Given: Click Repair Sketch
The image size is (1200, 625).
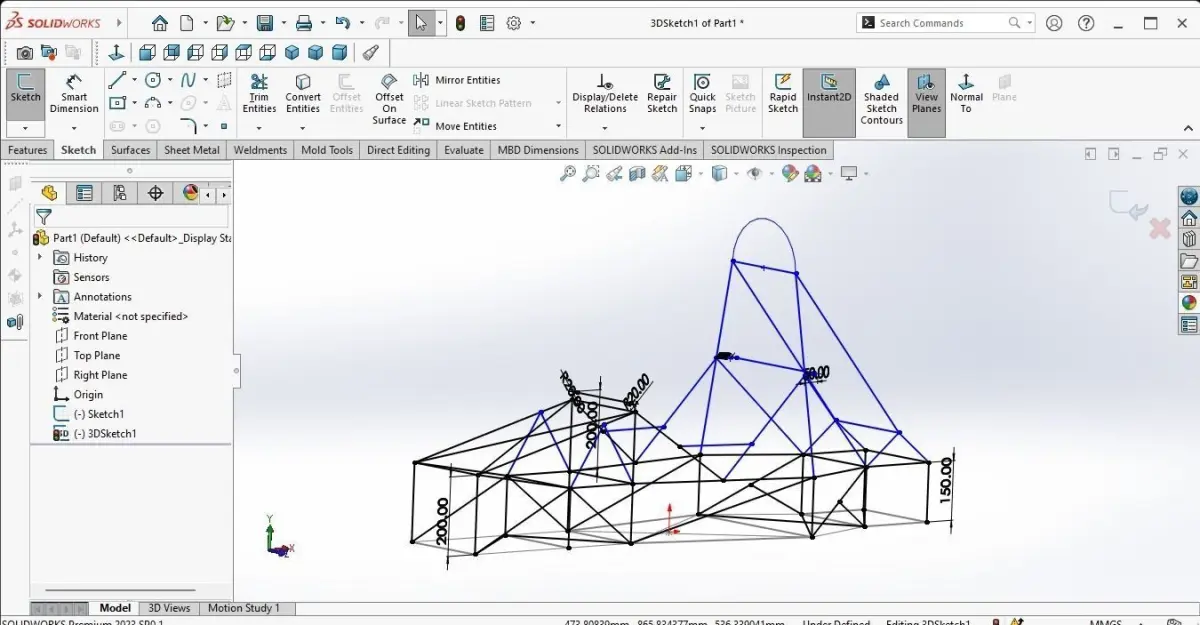Looking at the screenshot, I should pos(662,95).
